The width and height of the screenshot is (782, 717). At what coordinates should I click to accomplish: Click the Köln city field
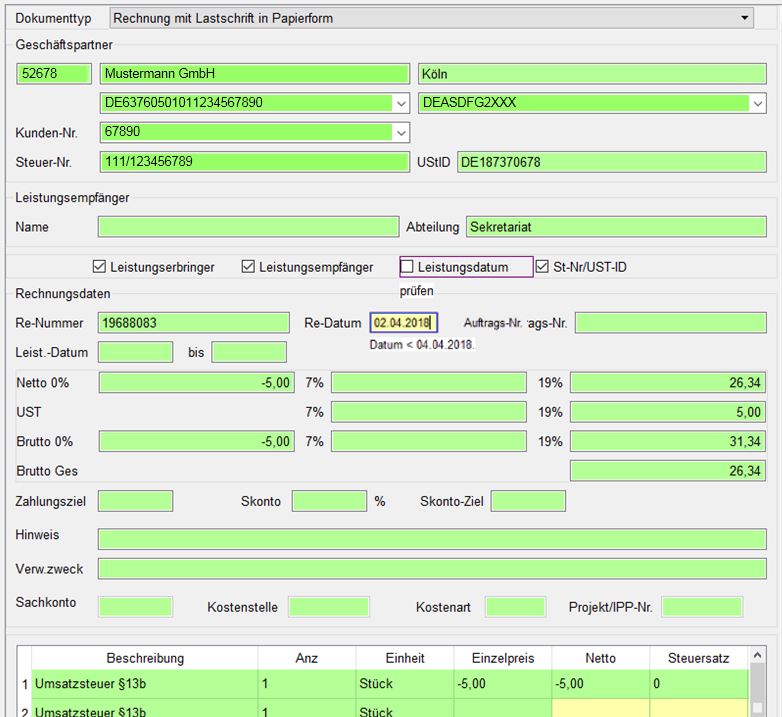coord(592,74)
